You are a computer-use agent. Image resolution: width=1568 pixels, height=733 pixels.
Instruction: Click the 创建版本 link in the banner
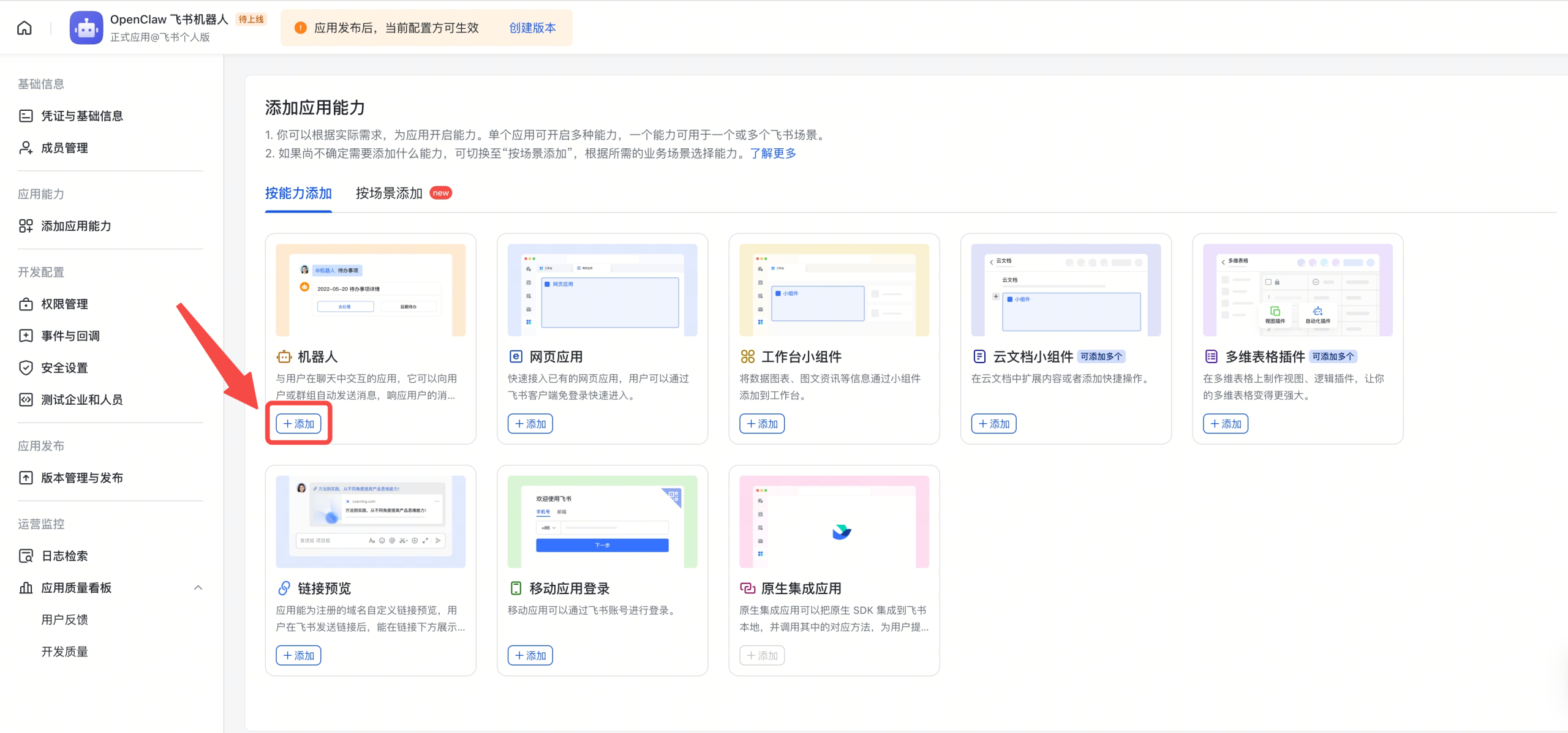532,28
